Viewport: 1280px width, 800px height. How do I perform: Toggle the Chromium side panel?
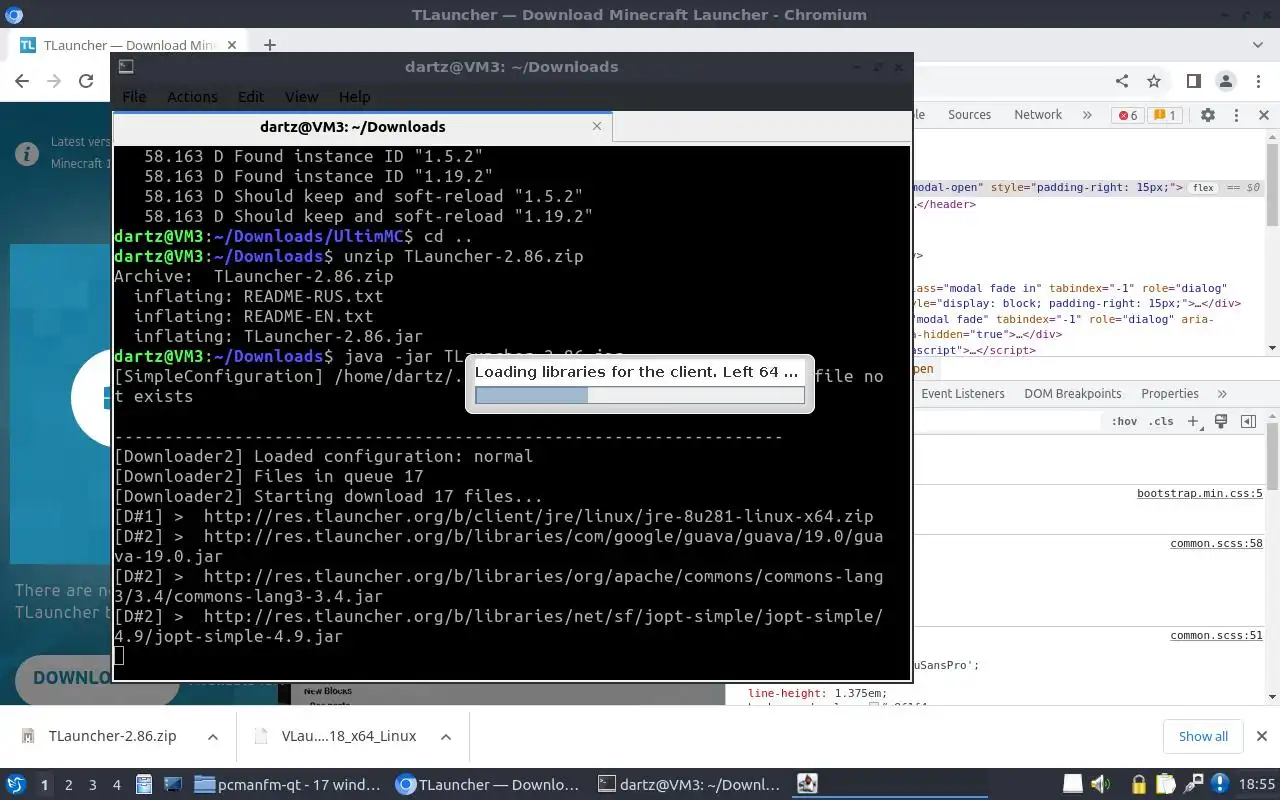tap(1193, 81)
